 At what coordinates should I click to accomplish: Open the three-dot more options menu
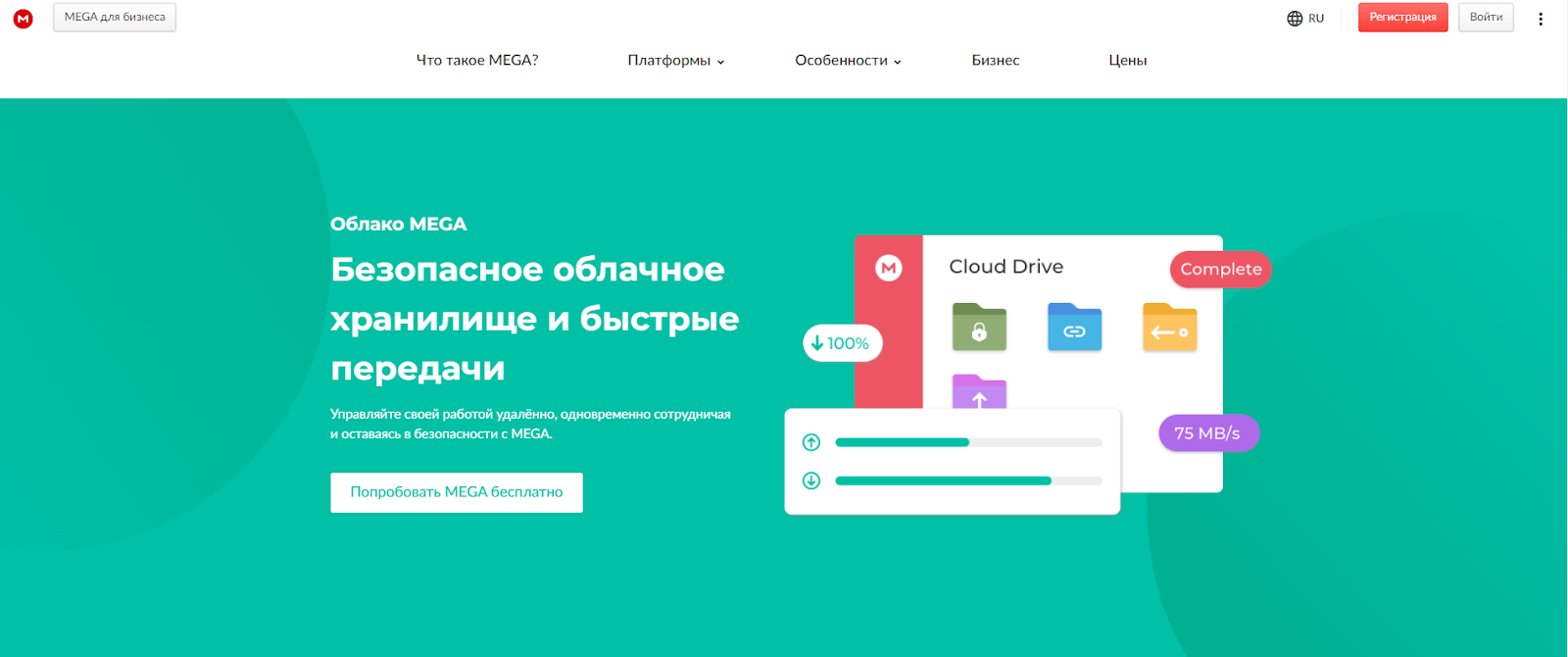pos(1541,19)
